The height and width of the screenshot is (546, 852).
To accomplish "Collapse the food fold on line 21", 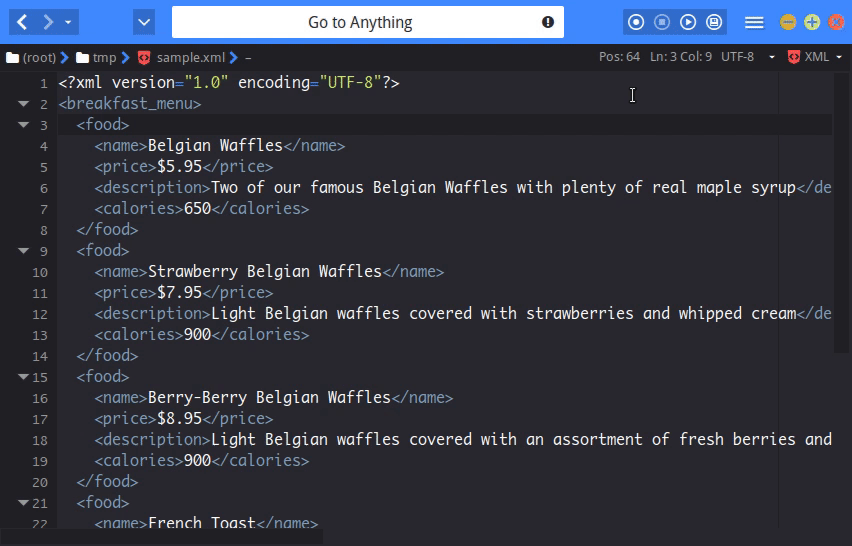I will coord(23,503).
